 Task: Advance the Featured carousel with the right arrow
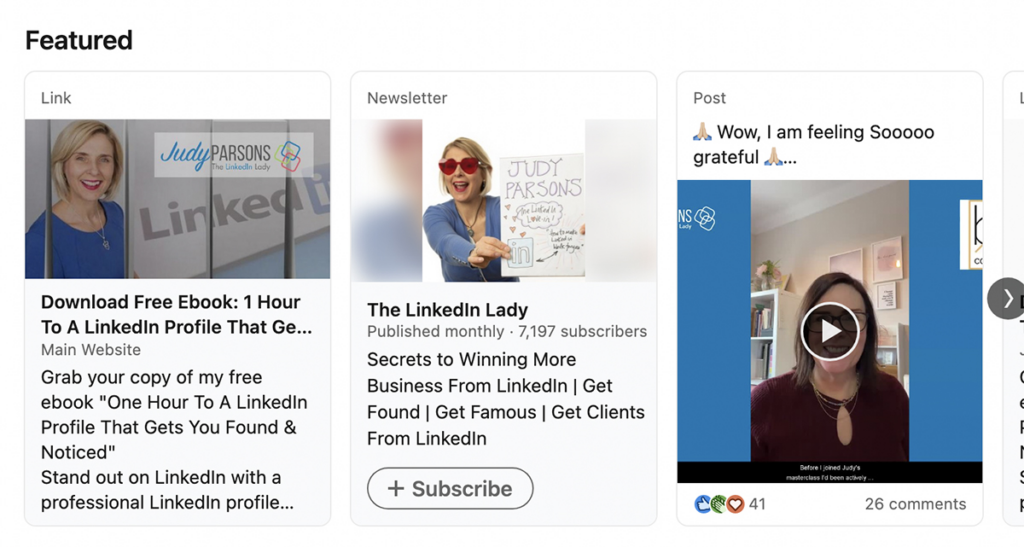[1006, 298]
